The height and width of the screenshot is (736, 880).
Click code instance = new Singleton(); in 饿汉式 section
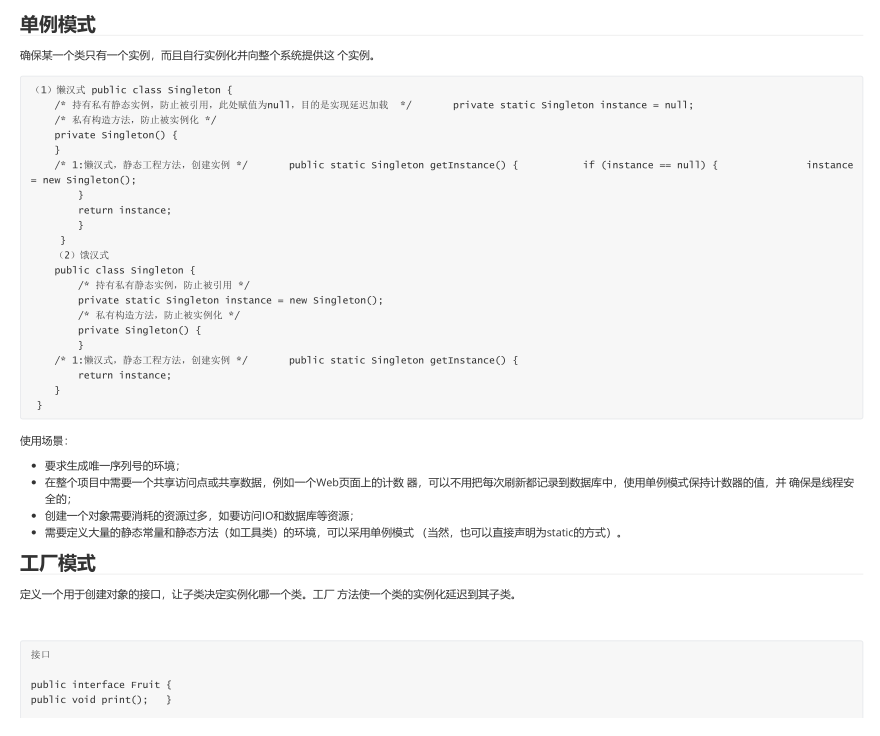click(230, 300)
